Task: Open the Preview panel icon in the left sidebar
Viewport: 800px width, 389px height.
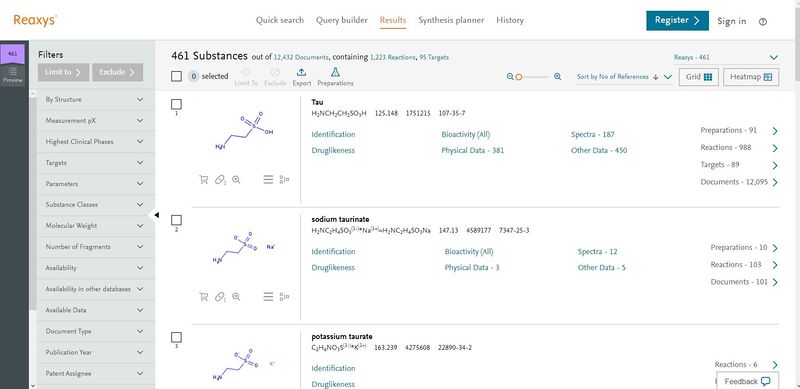Action: pyautogui.click(x=13, y=75)
